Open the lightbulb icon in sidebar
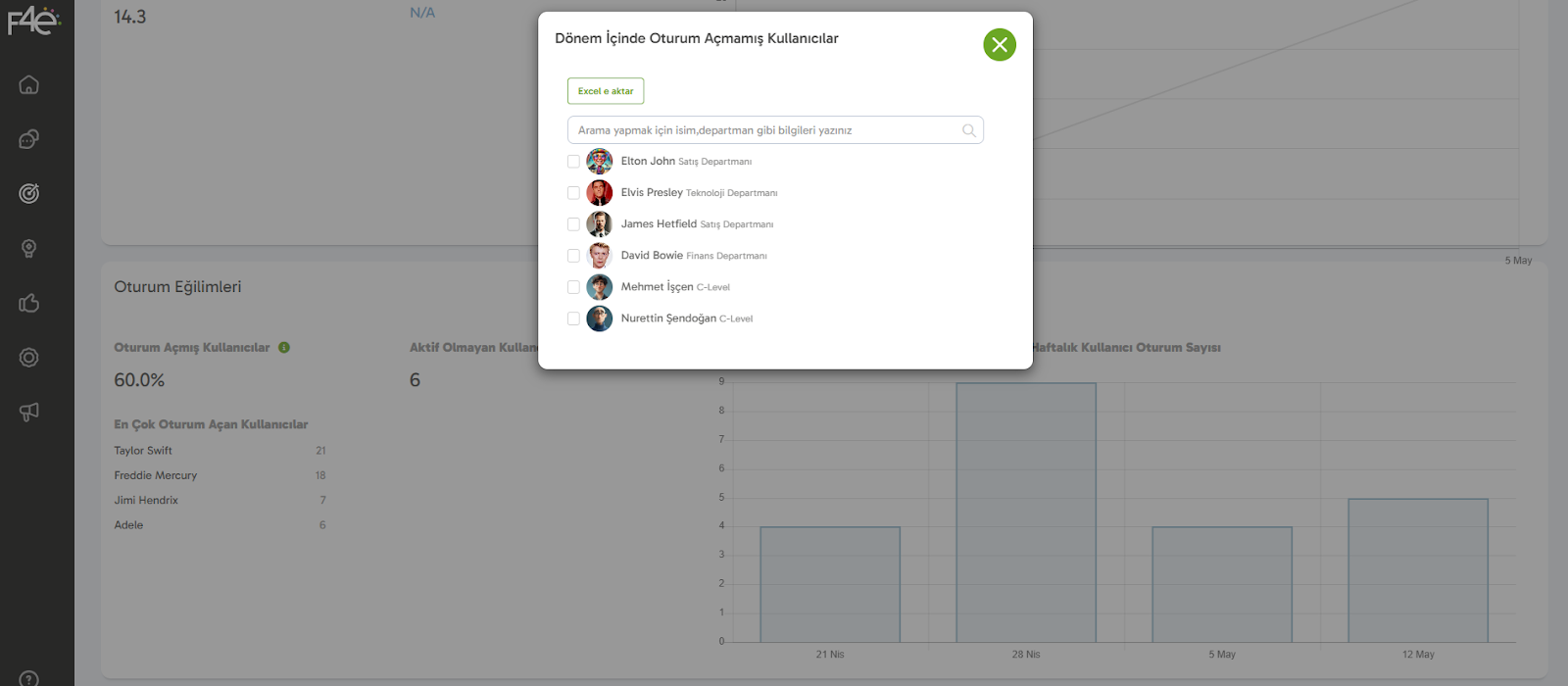 [29, 249]
